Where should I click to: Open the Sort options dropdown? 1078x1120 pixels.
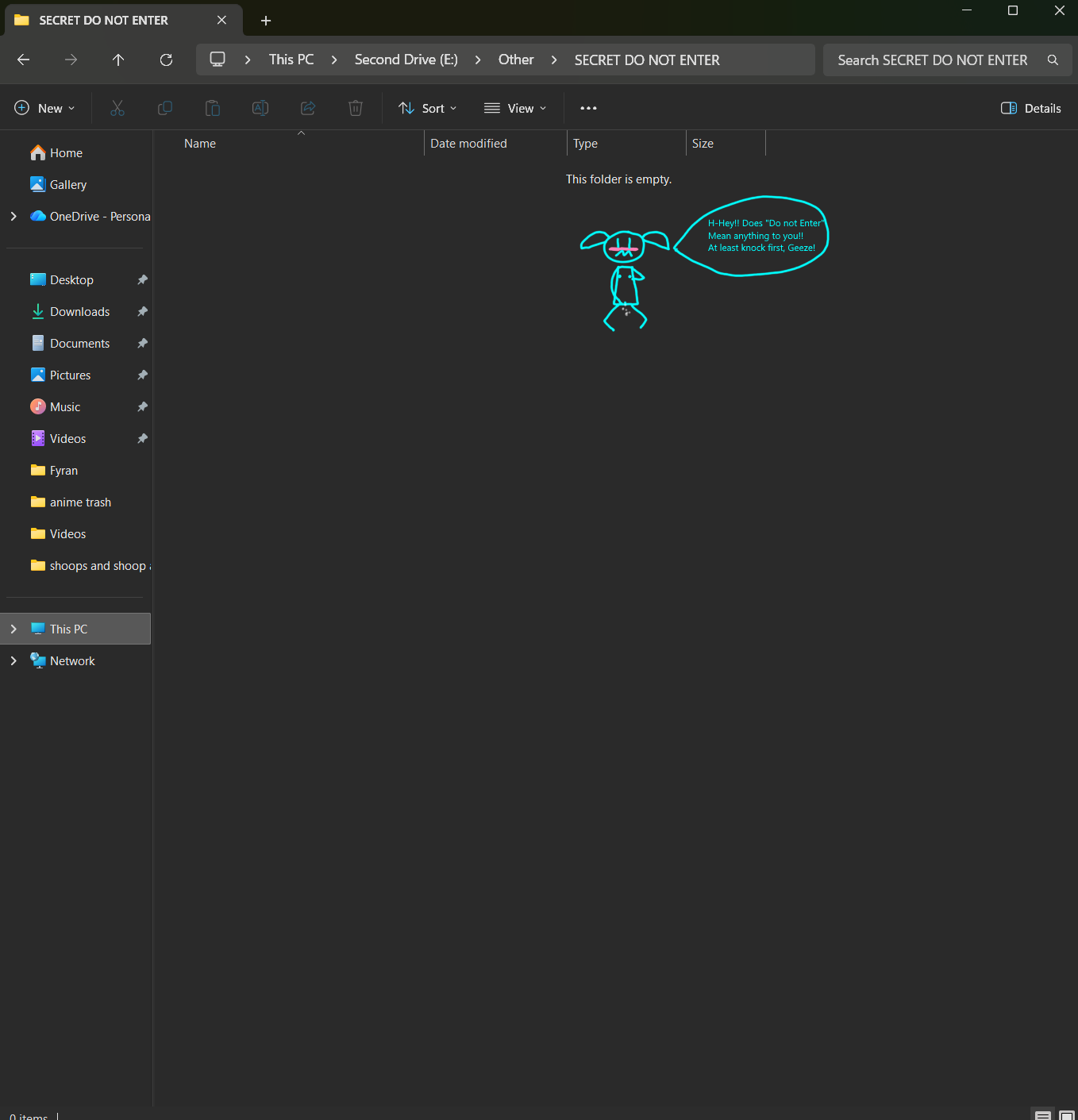(x=428, y=108)
